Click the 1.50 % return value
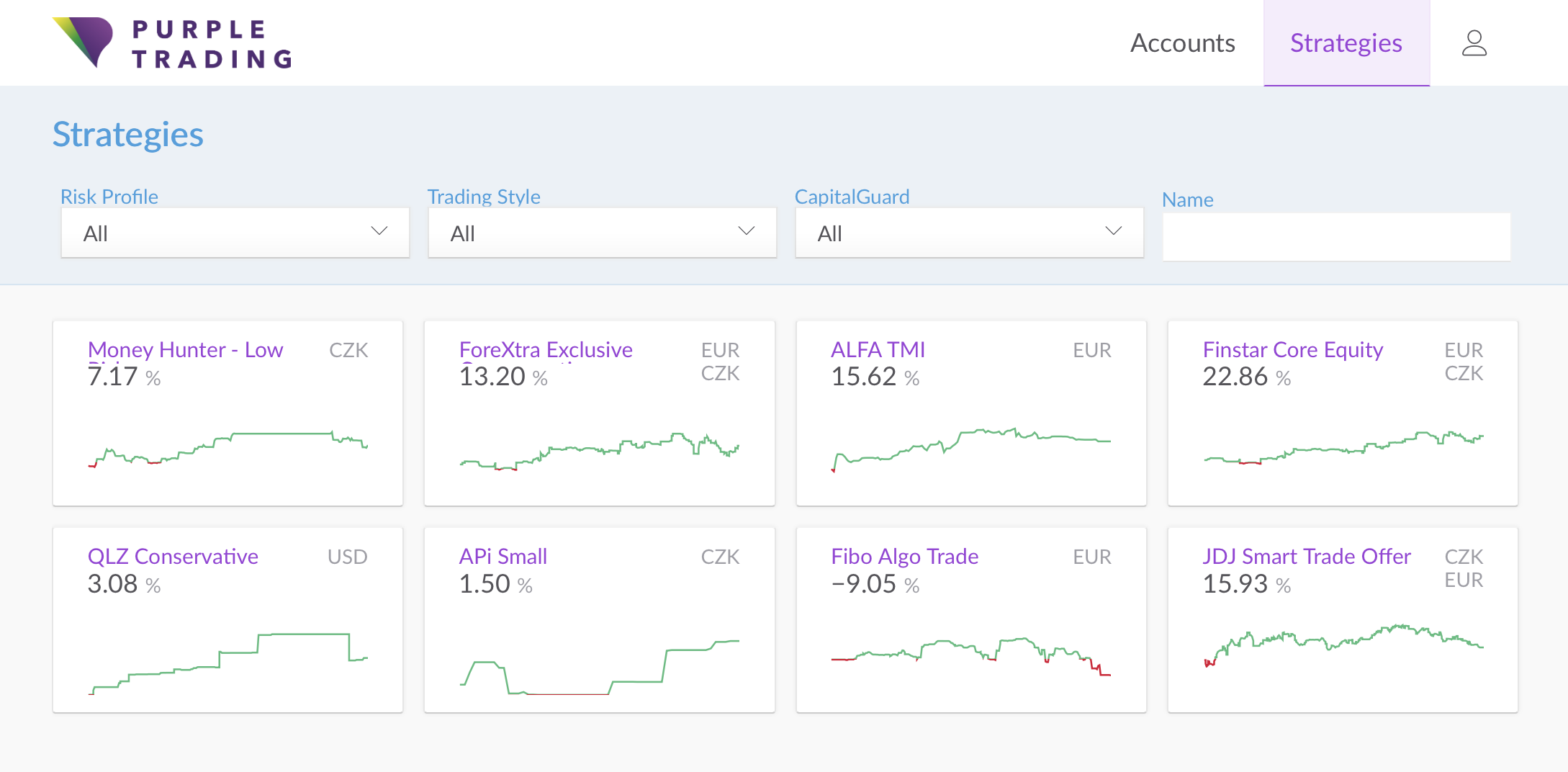 [495, 584]
